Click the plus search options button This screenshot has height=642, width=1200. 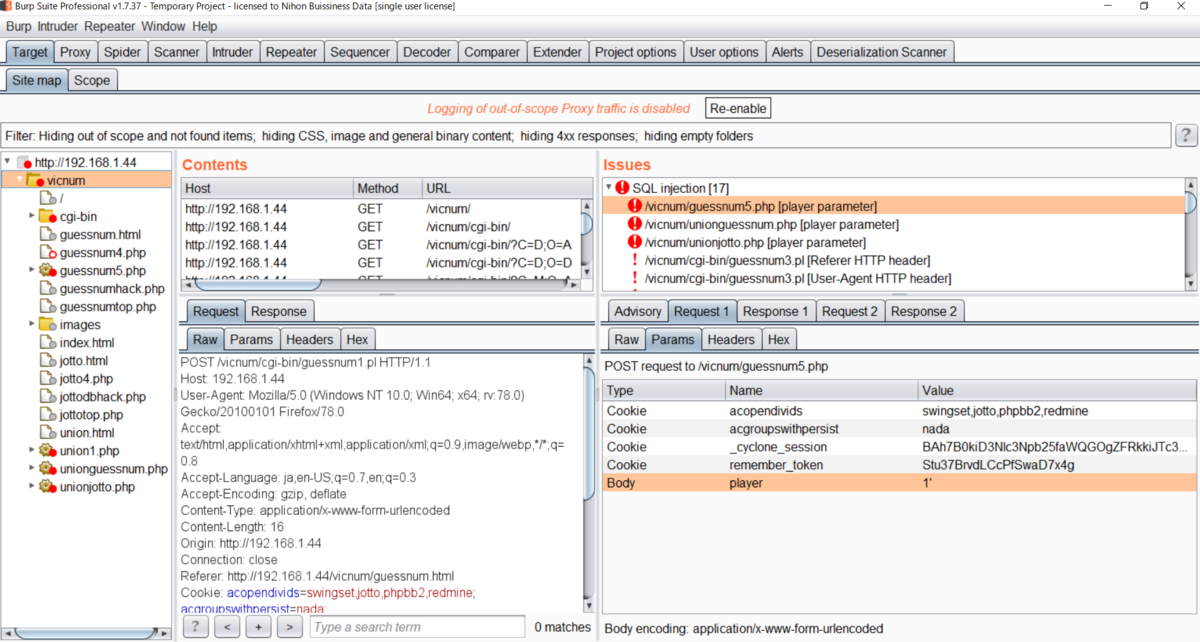click(x=258, y=627)
